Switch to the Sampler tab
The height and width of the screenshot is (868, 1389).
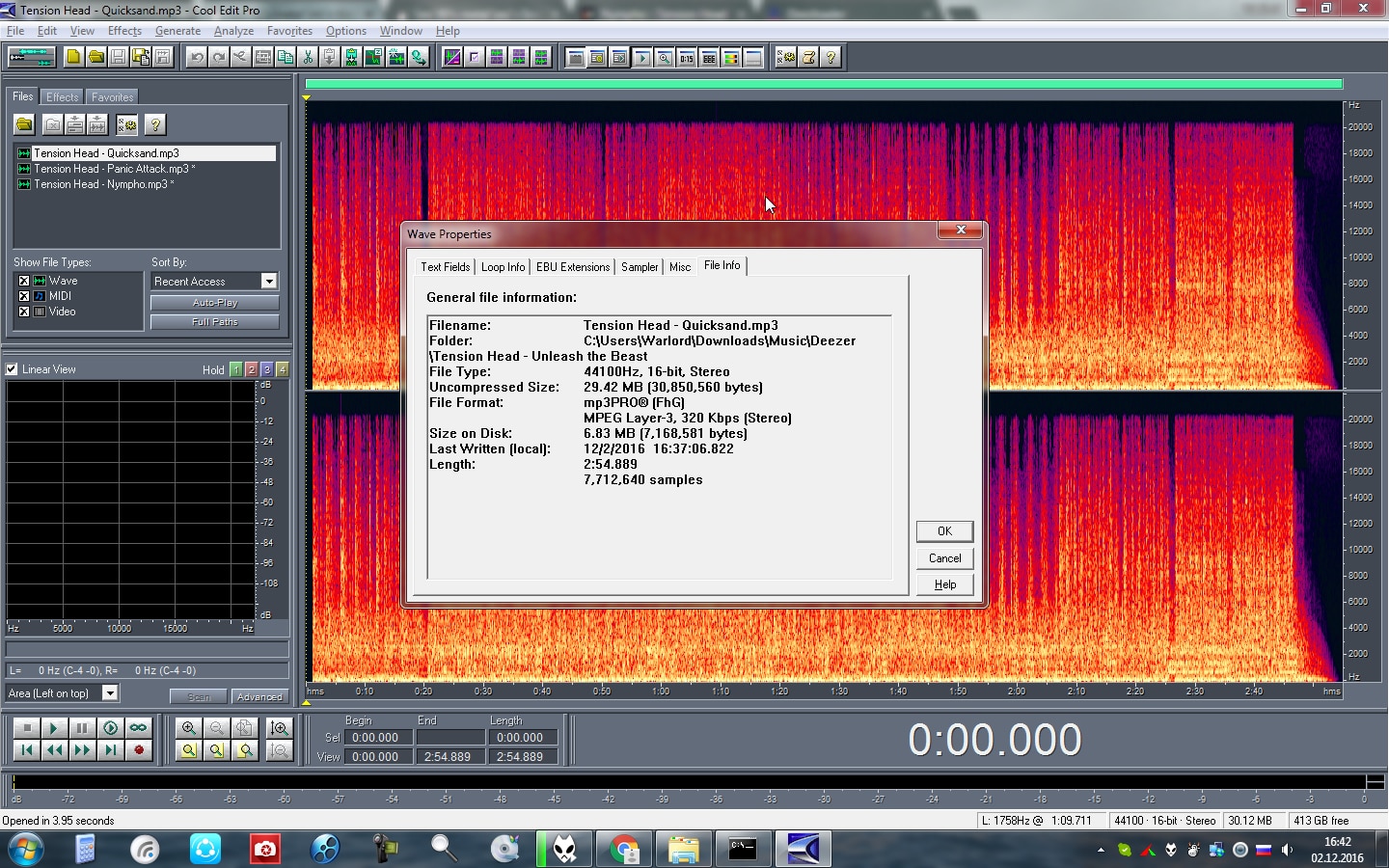click(640, 267)
